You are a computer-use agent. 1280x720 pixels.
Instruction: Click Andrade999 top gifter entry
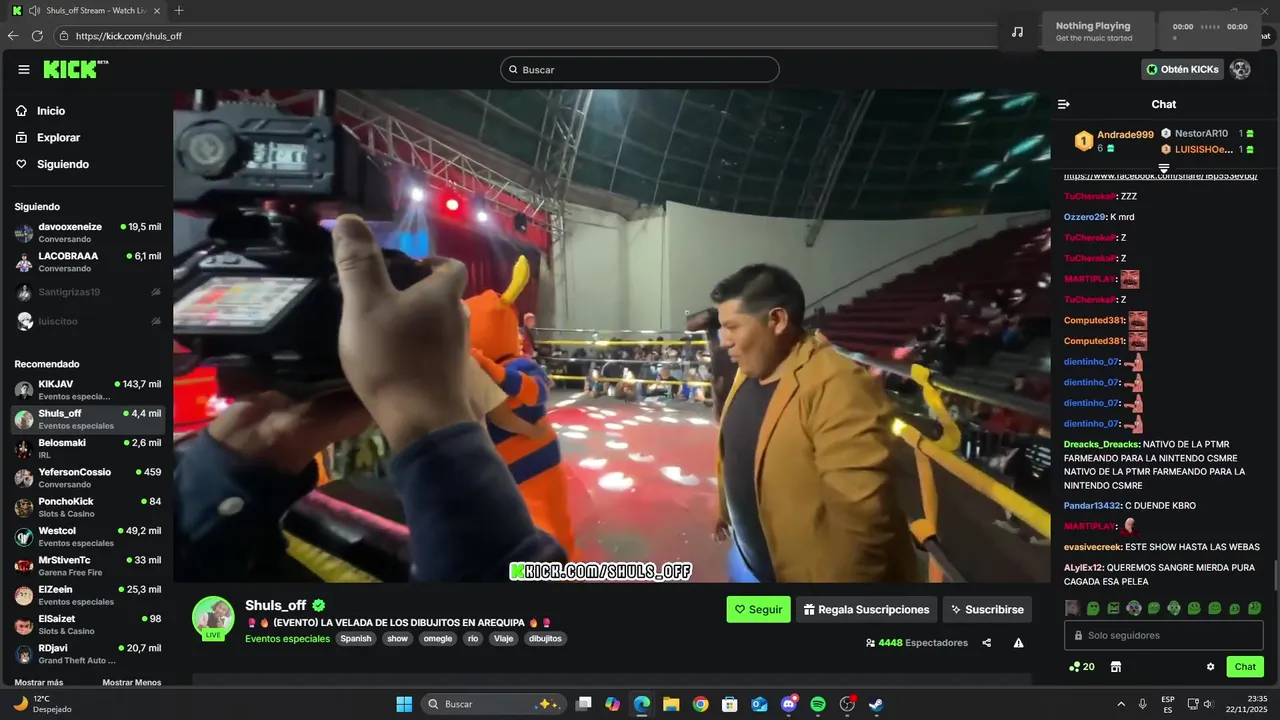tap(1113, 141)
